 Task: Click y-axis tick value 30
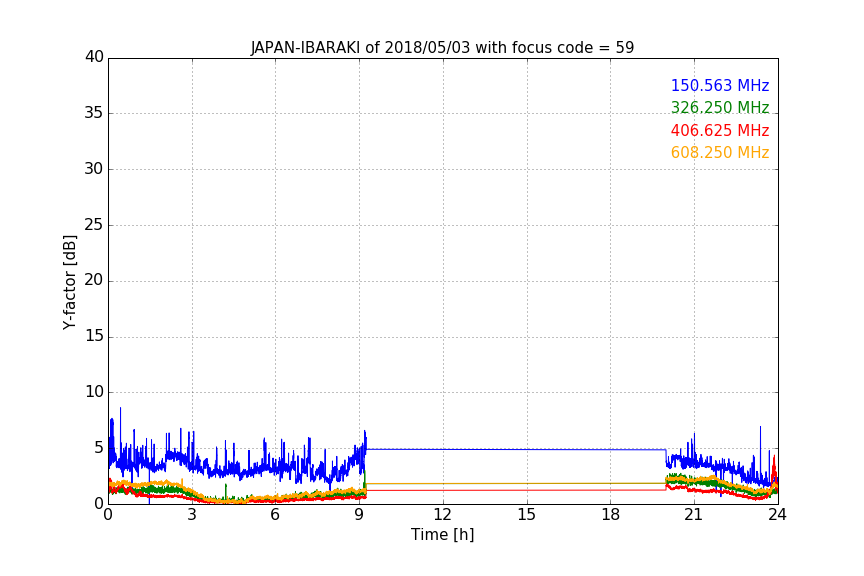[94, 169]
